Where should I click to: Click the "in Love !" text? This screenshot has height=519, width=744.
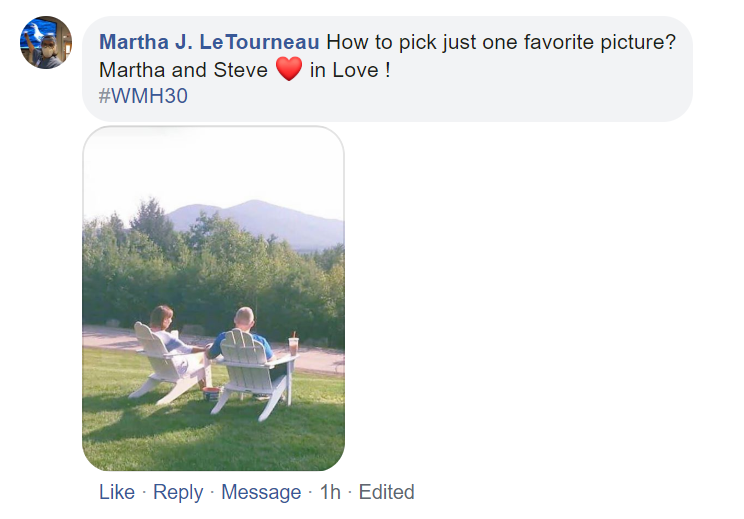tap(350, 71)
